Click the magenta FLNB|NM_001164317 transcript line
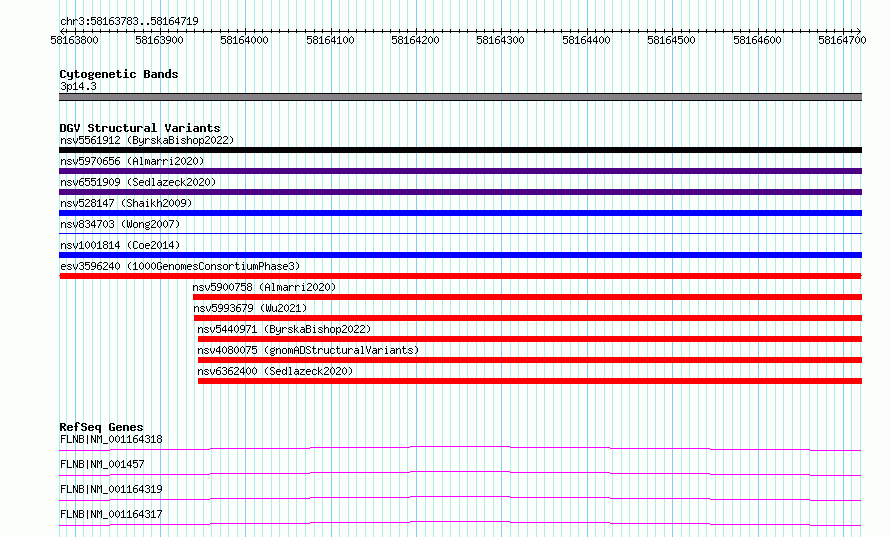Screen dimensions: 890x537 tap(460, 523)
